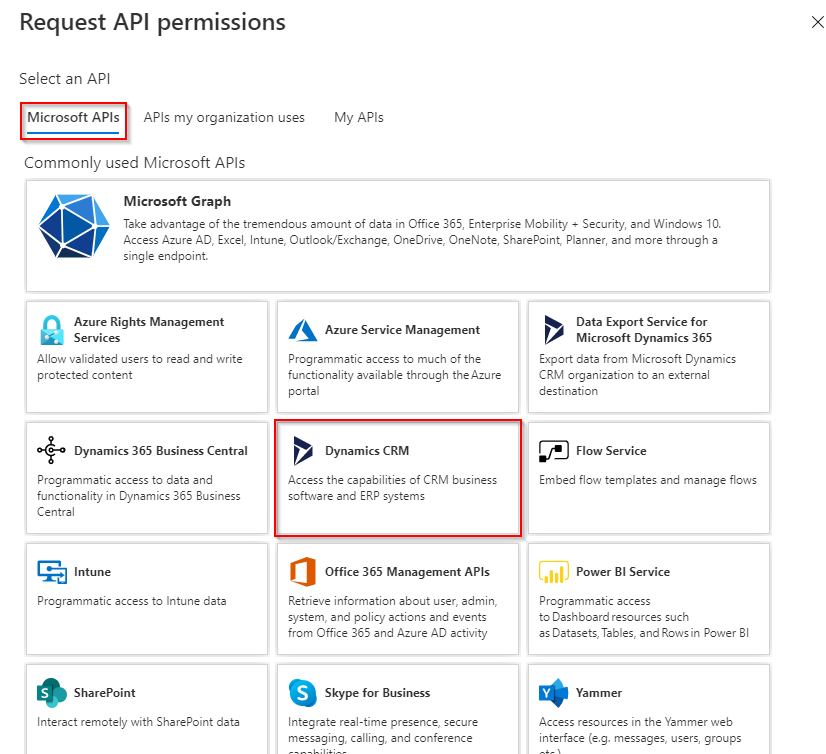Click the Office 365 logo icon
Screen dimensions: 826x754
click(303, 572)
